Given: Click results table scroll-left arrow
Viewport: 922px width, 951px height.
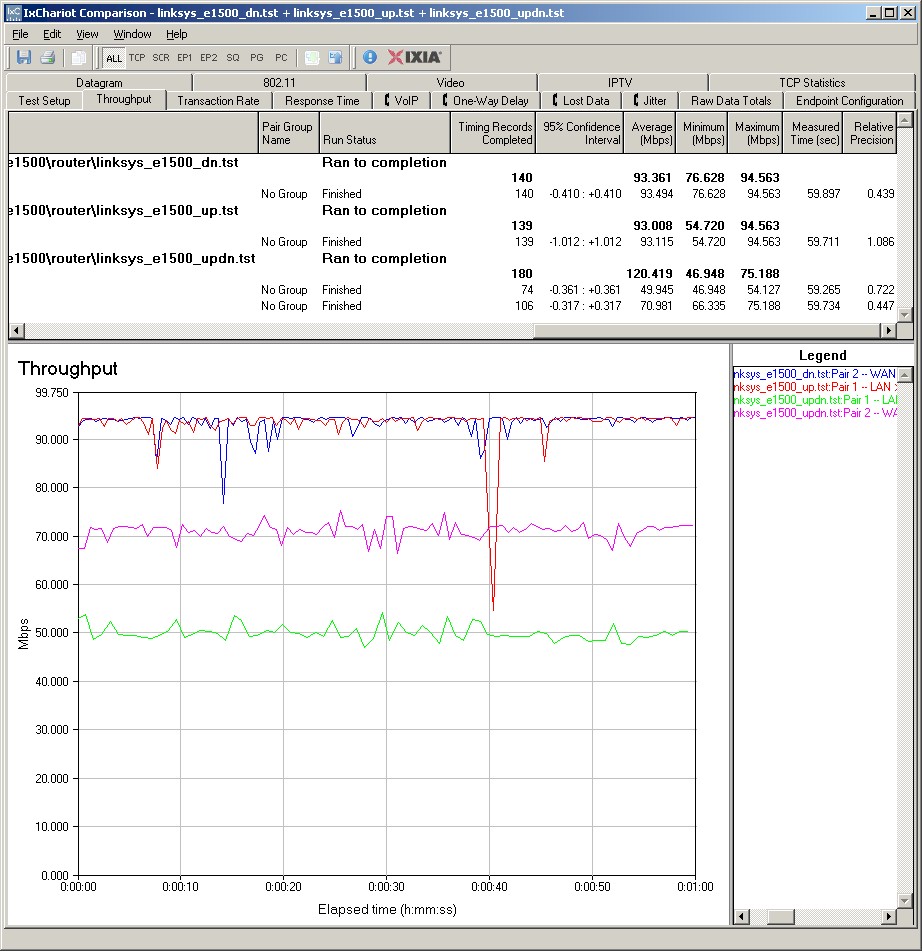Looking at the screenshot, I should [x=16, y=331].
